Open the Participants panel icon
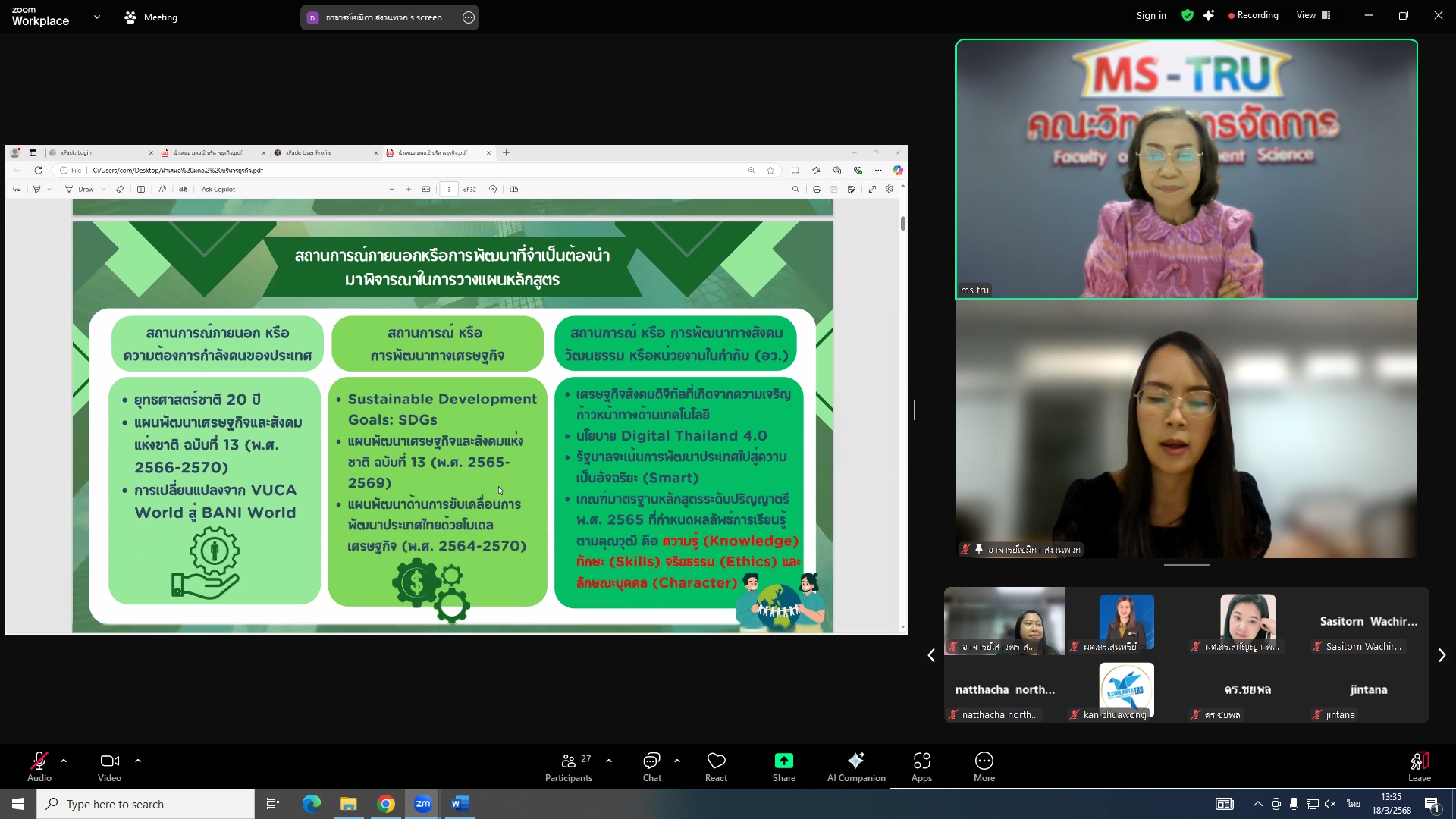 click(x=568, y=761)
